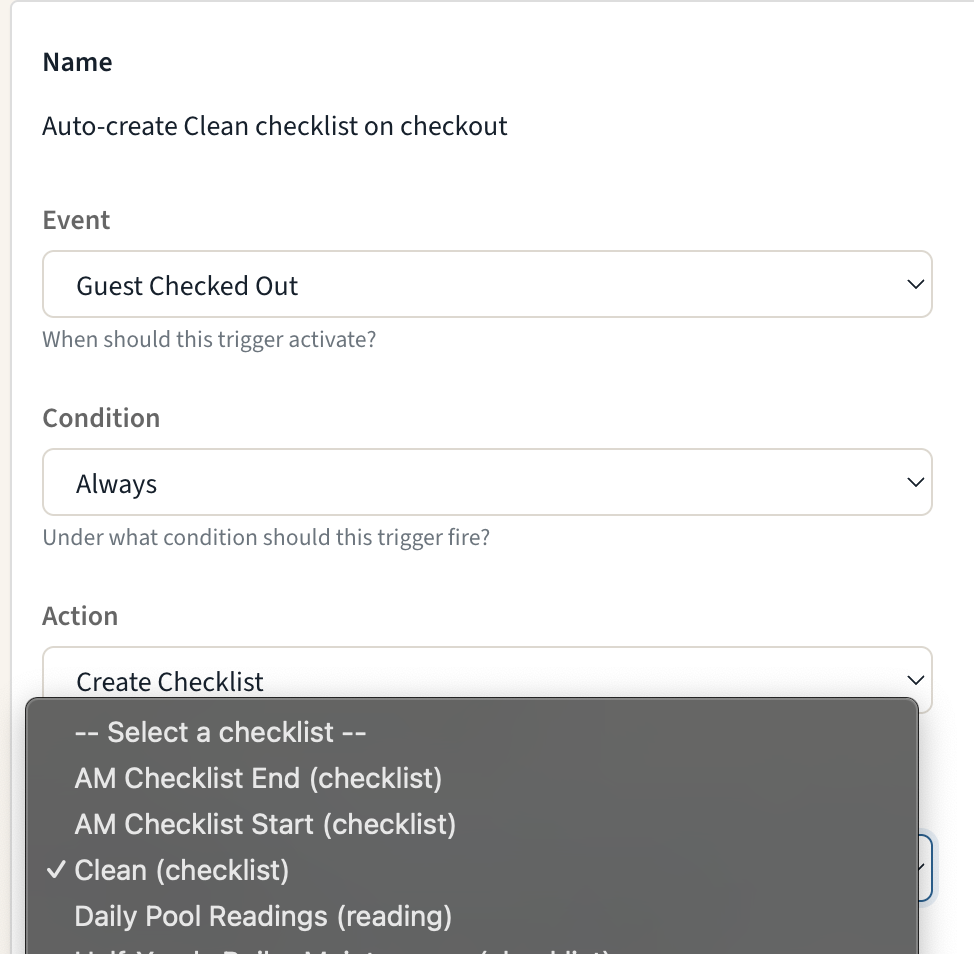Click the Event field label
This screenshot has height=954, width=974.
point(76,220)
